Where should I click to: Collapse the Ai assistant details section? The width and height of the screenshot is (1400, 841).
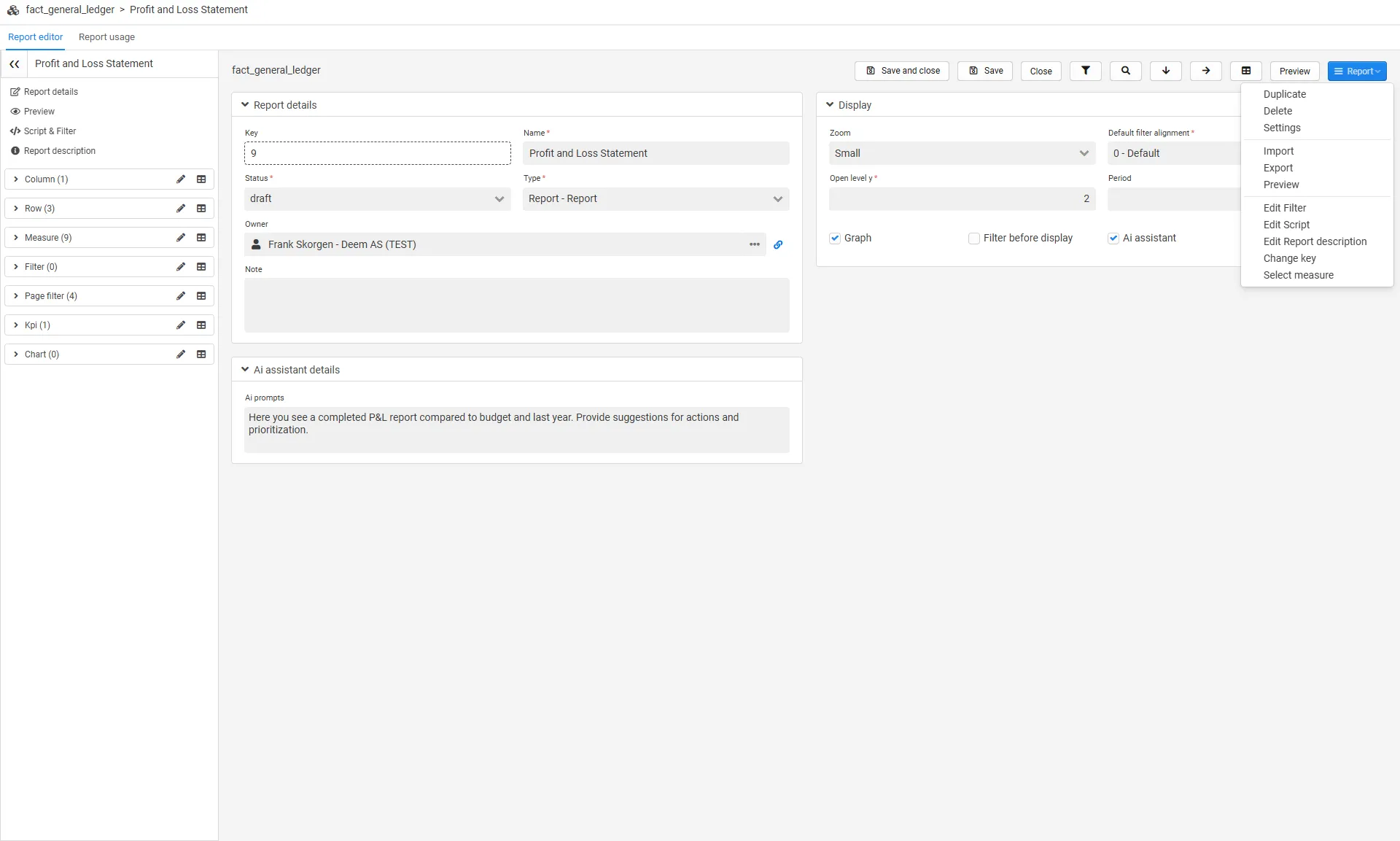(245, 370)
